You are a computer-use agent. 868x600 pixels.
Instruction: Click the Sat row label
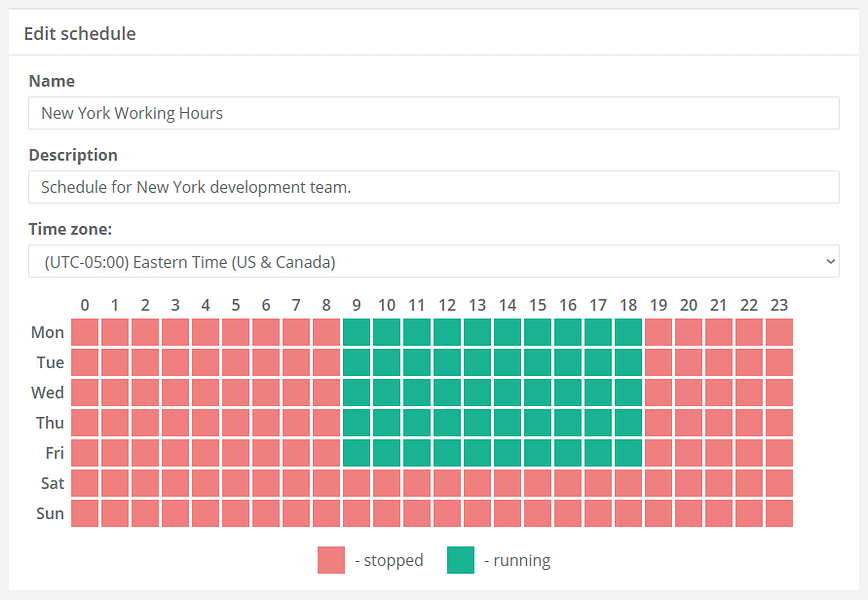click(x=53, y=483)
